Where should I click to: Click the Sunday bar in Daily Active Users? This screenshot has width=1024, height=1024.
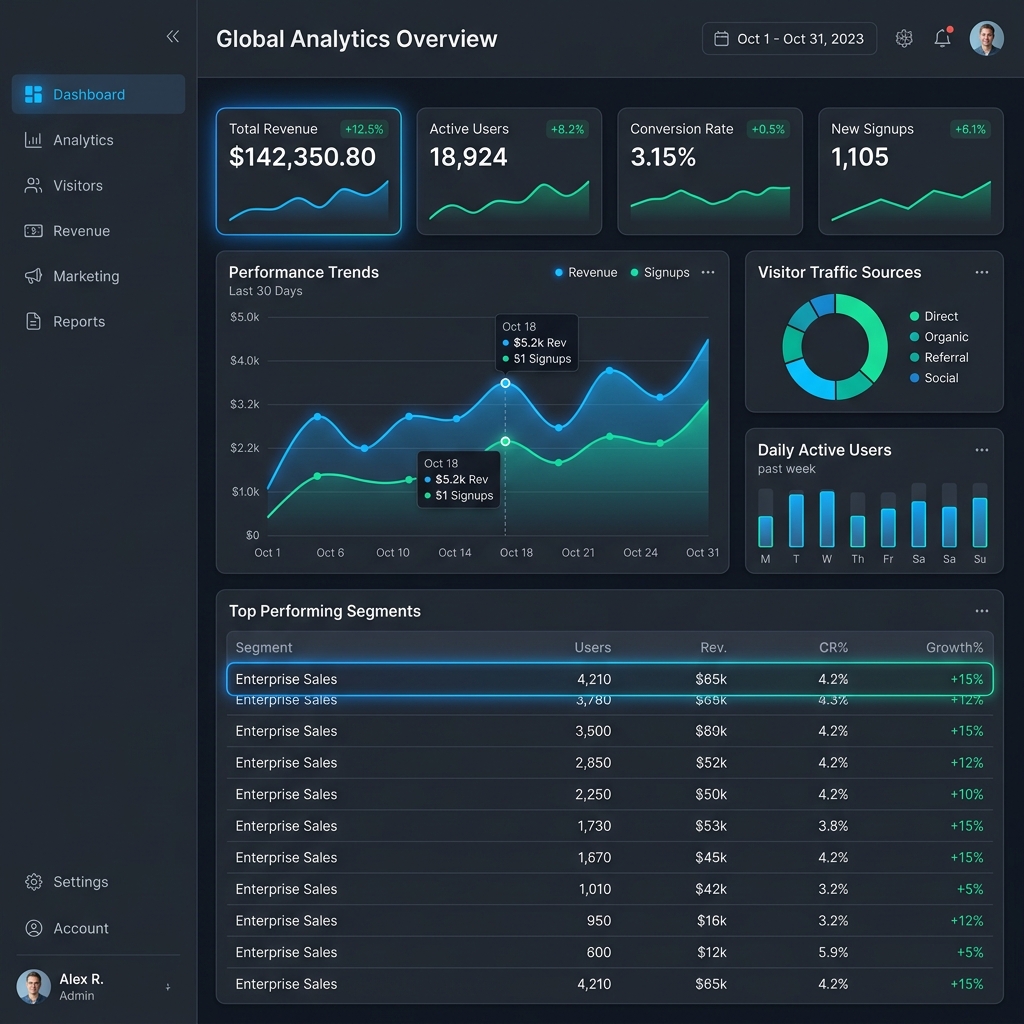980,522
